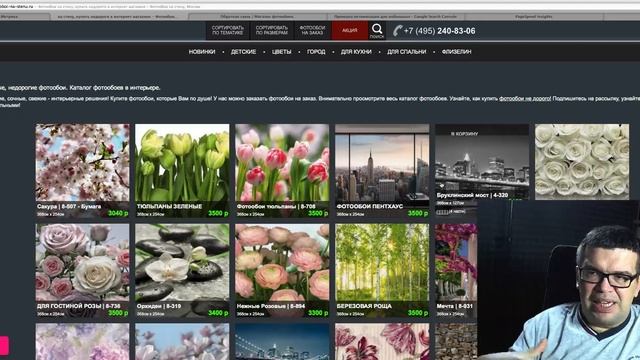The width and height of the screenshot is (640, 360).
Task: Click the pink widget at left edge
Action: pyautogui.click(x=4, y=345)
